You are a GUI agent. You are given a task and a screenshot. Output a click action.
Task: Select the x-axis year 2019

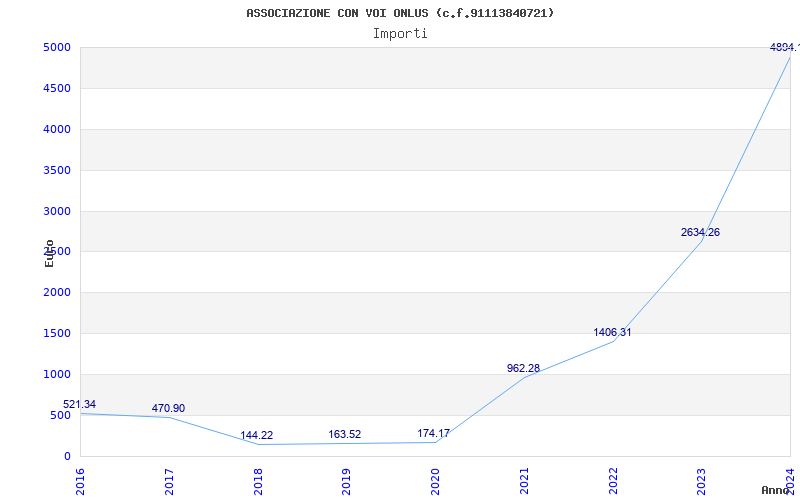(x=346, y=481)
